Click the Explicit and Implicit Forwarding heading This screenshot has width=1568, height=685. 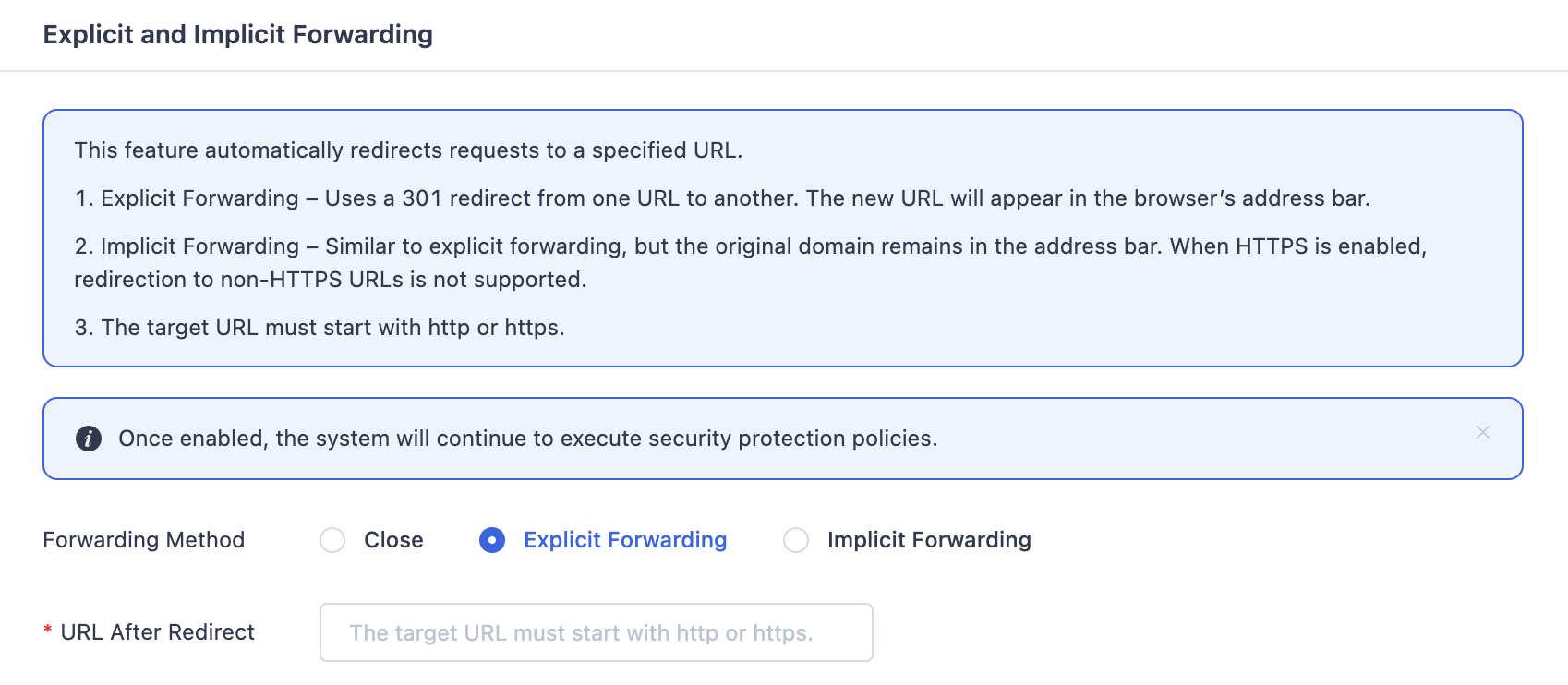(238, 34)
